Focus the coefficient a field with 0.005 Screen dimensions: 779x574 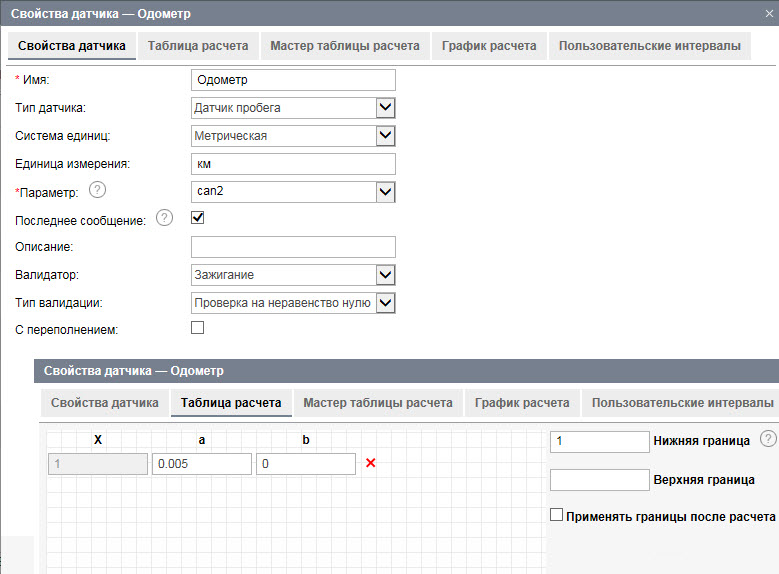(201, 464)
